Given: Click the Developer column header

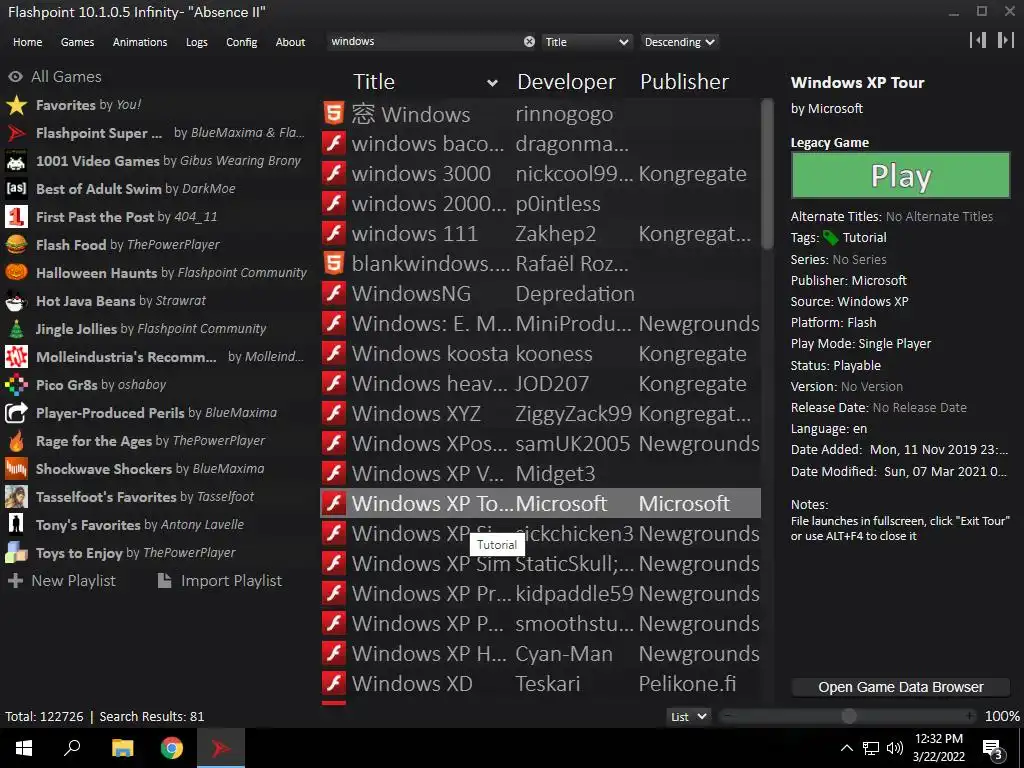Looking at the screenshot, I should pyautogui.click(x=566, y=82).
